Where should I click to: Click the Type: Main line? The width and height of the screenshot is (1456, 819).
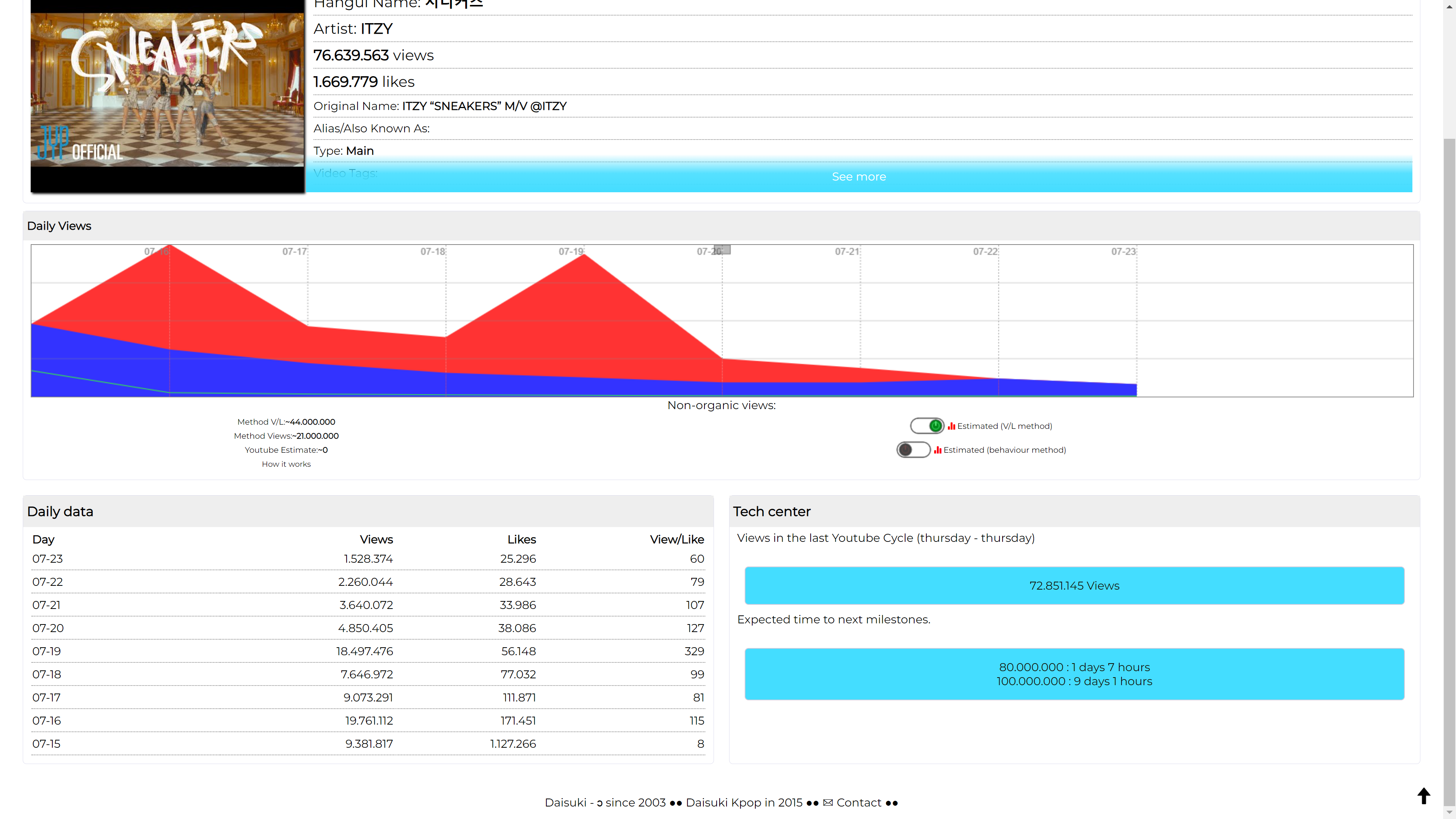point(343,151)
